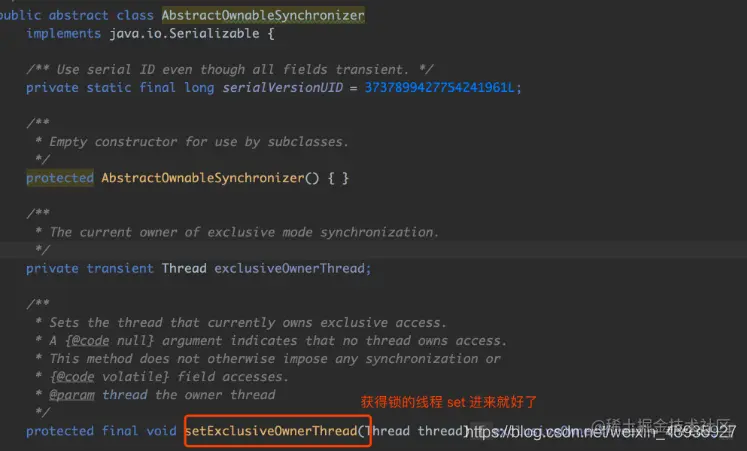Click the @param tag in the Javadoc

[72, 395]
